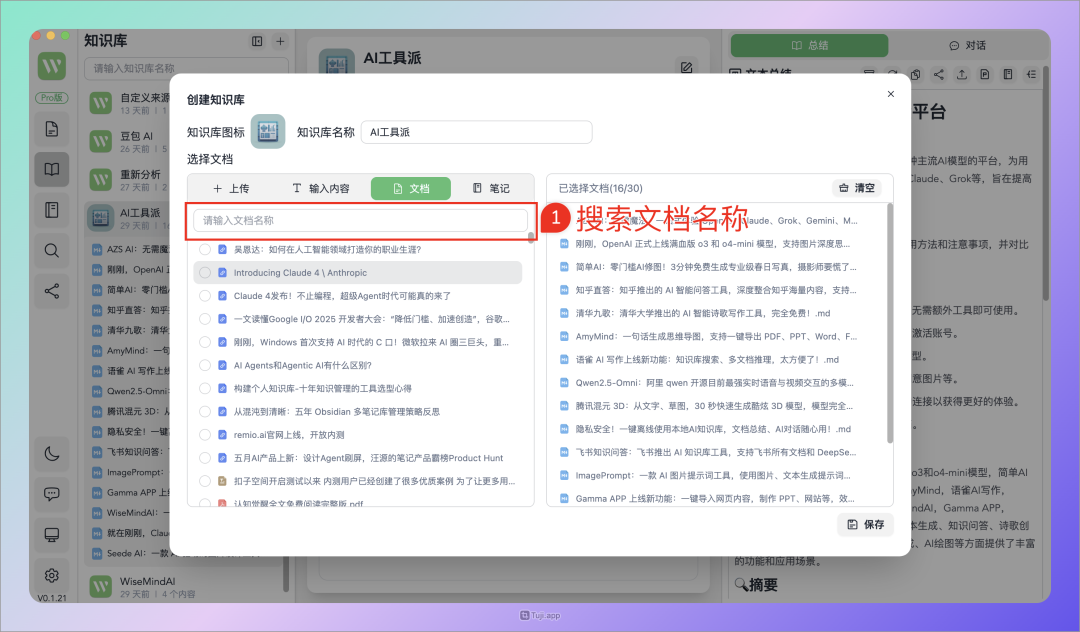Viewport: 1080px width, 632px height.
Task: Check the 'remio.ai官网上线，开放内测' document circle
Action: [x=205, y=435]
